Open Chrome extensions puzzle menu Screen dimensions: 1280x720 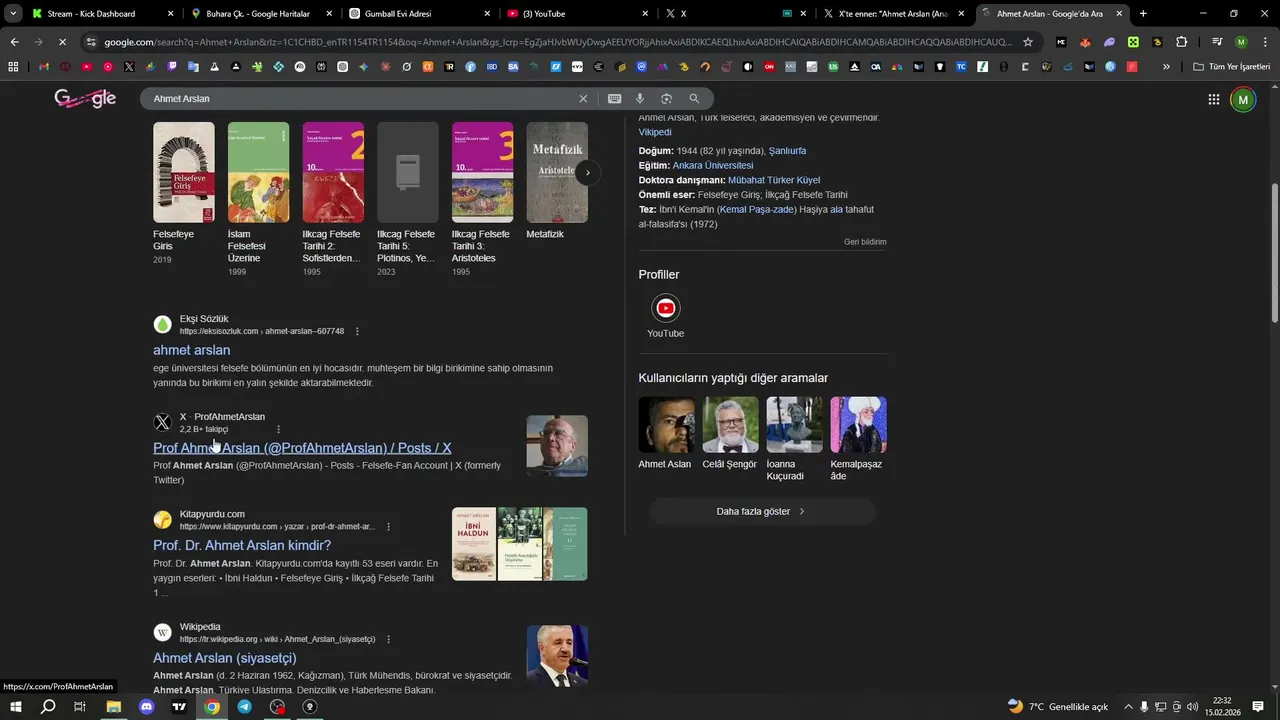(1181, 42)
